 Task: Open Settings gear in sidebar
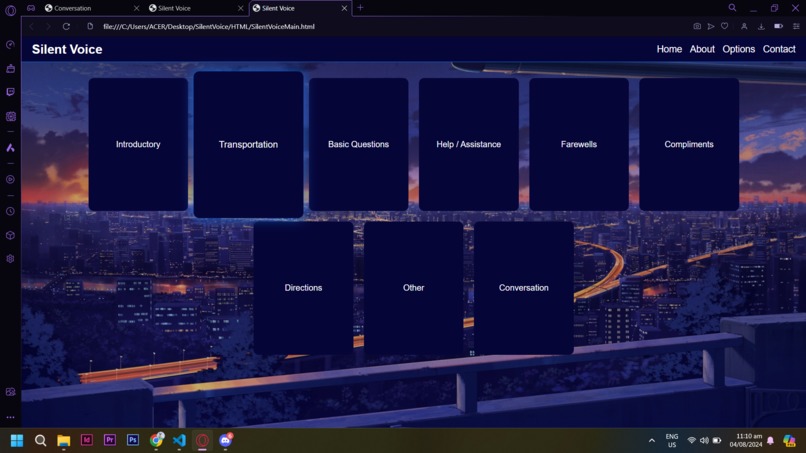point(10,259)
